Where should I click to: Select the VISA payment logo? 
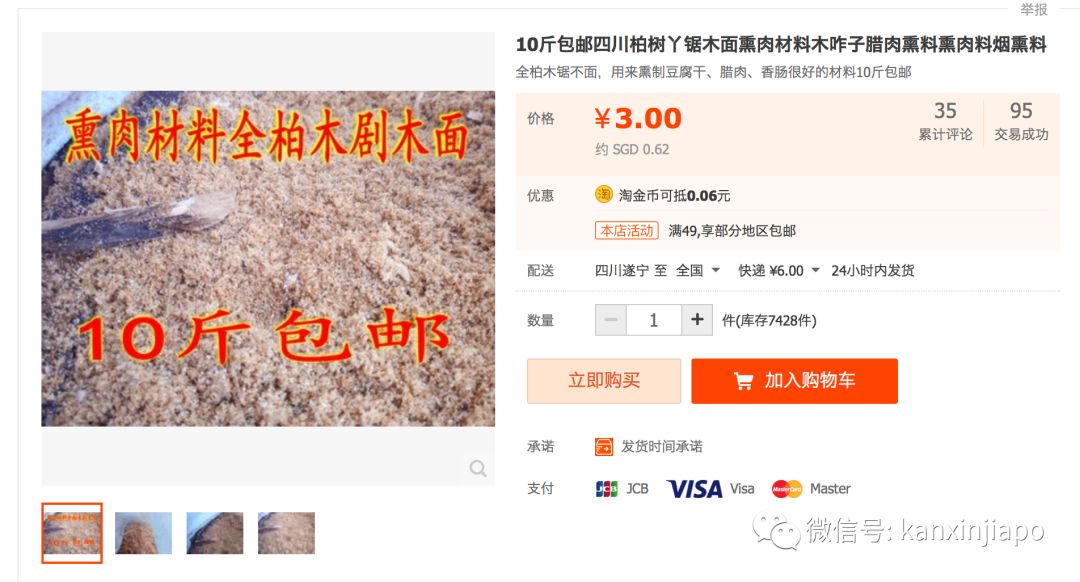pos(694,489)
